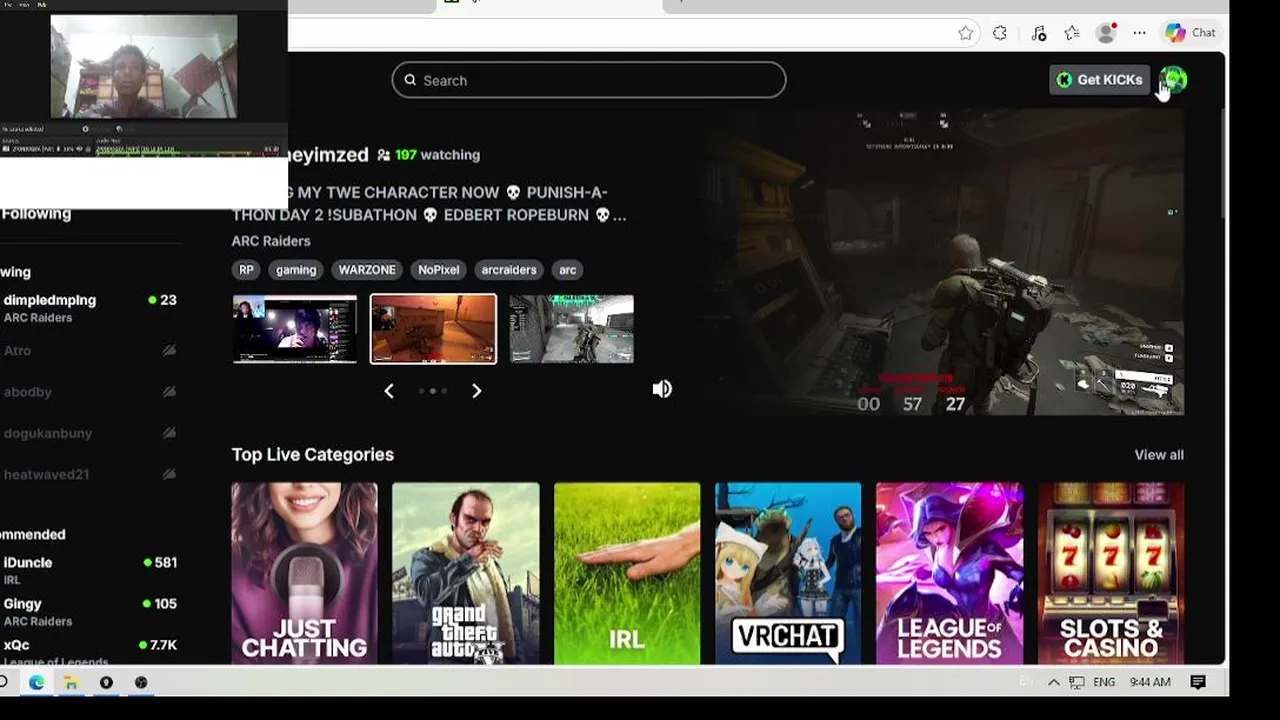The height and width of the screenshot is (720, 1280).
Task: Select the RP tag
Action: 246,270
